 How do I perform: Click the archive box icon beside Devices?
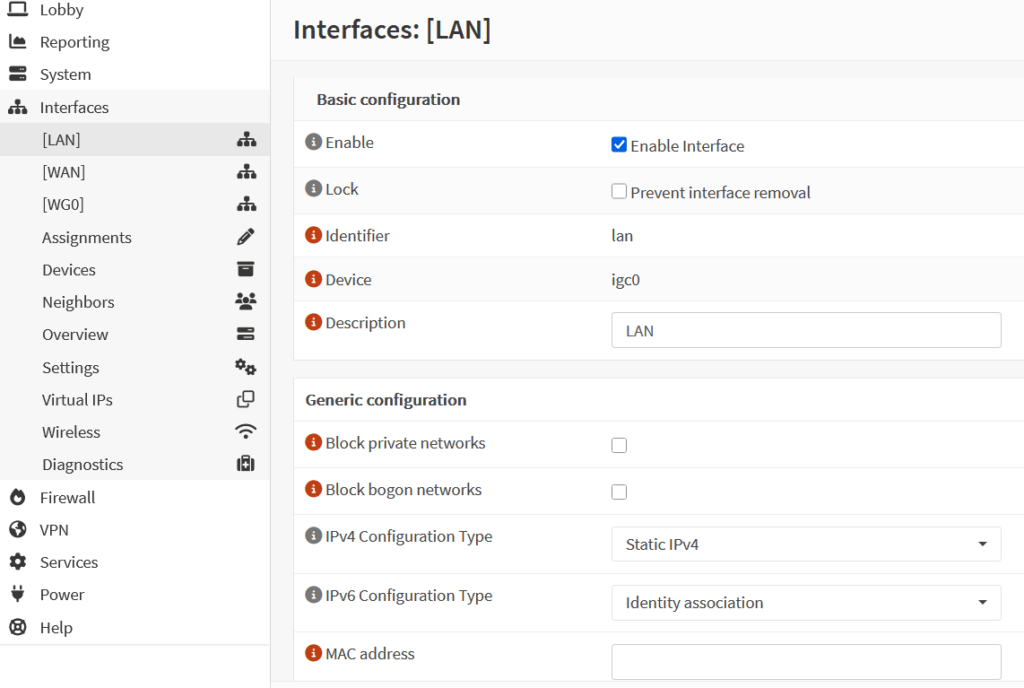coord(245,270)
